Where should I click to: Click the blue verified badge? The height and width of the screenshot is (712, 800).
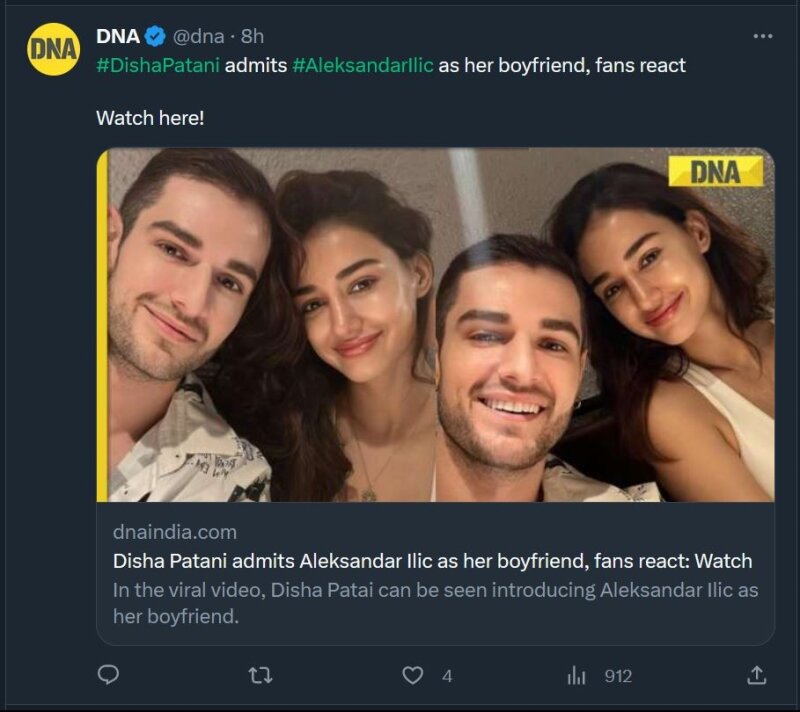coord(155,37)
